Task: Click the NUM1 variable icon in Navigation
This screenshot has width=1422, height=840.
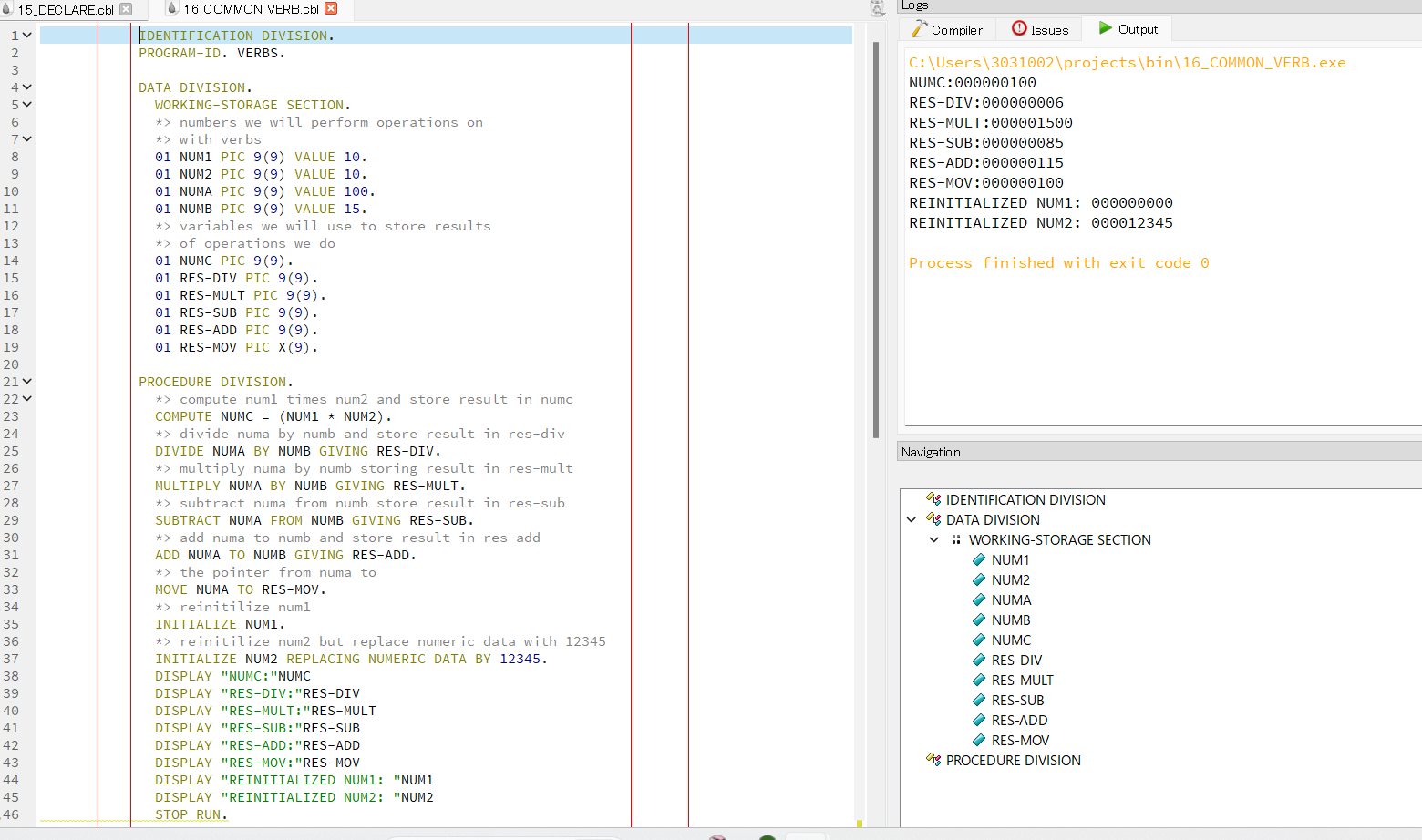Action: pos(979,559)
